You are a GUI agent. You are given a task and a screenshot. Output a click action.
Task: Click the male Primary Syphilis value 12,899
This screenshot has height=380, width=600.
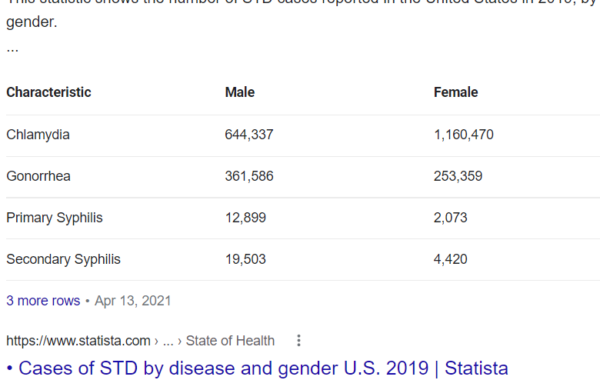point(245,218)
